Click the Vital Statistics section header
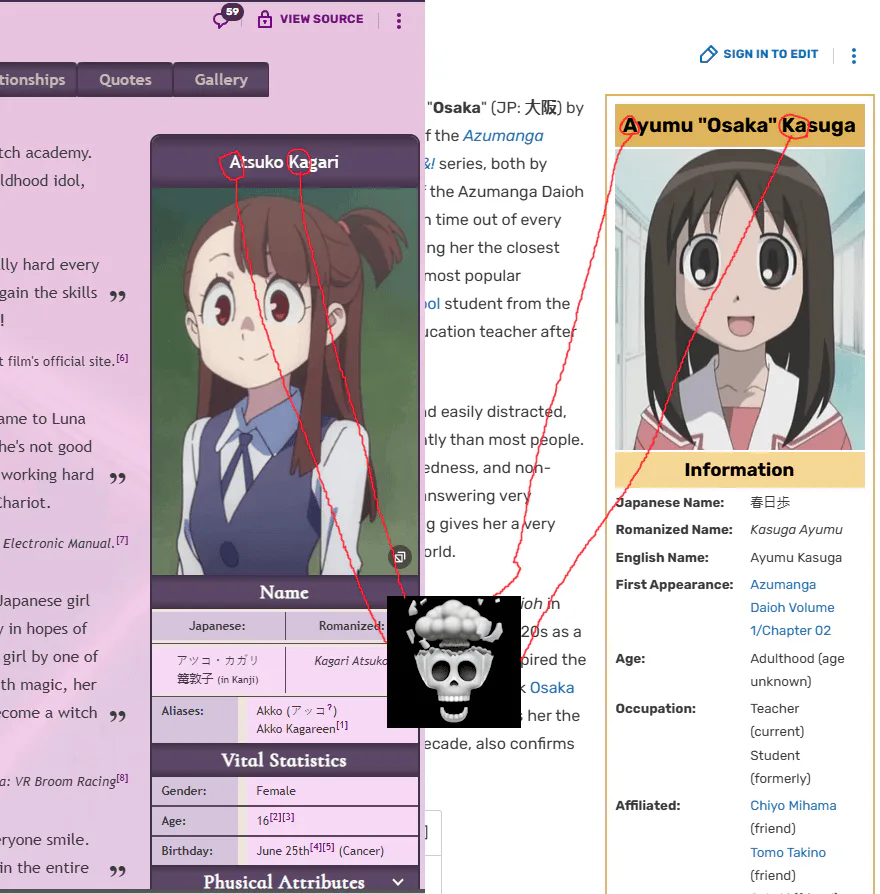Screen dimensions: 880x894 (x=285, y=760)
